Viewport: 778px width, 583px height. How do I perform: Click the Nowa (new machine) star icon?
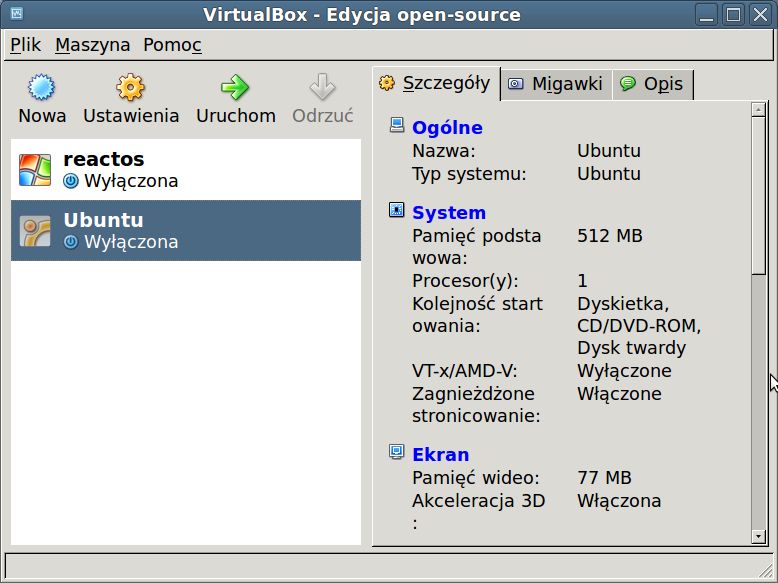[x=41, y=87]
